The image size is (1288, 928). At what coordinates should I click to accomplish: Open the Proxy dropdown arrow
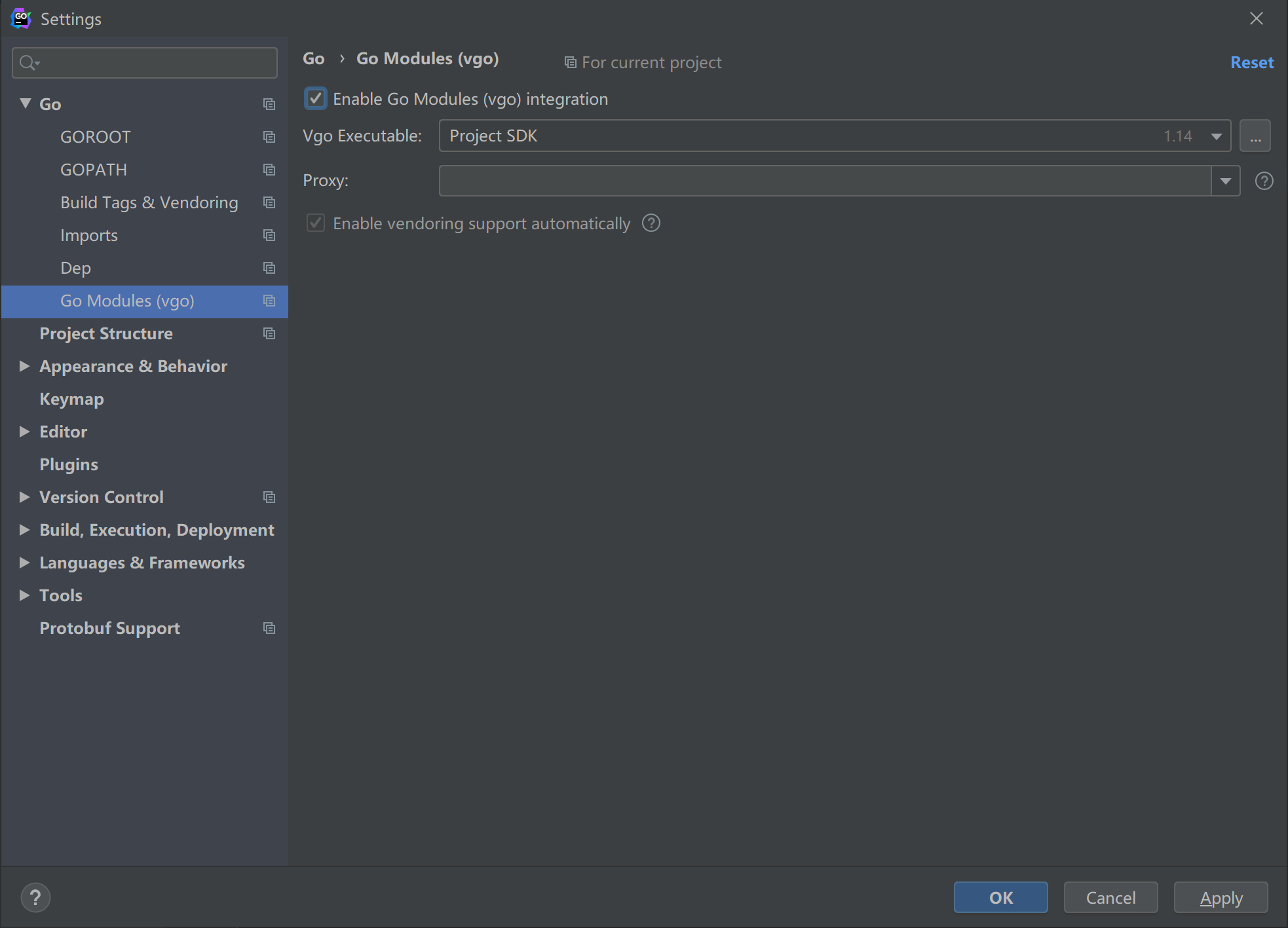click(x=1225, y=181)
